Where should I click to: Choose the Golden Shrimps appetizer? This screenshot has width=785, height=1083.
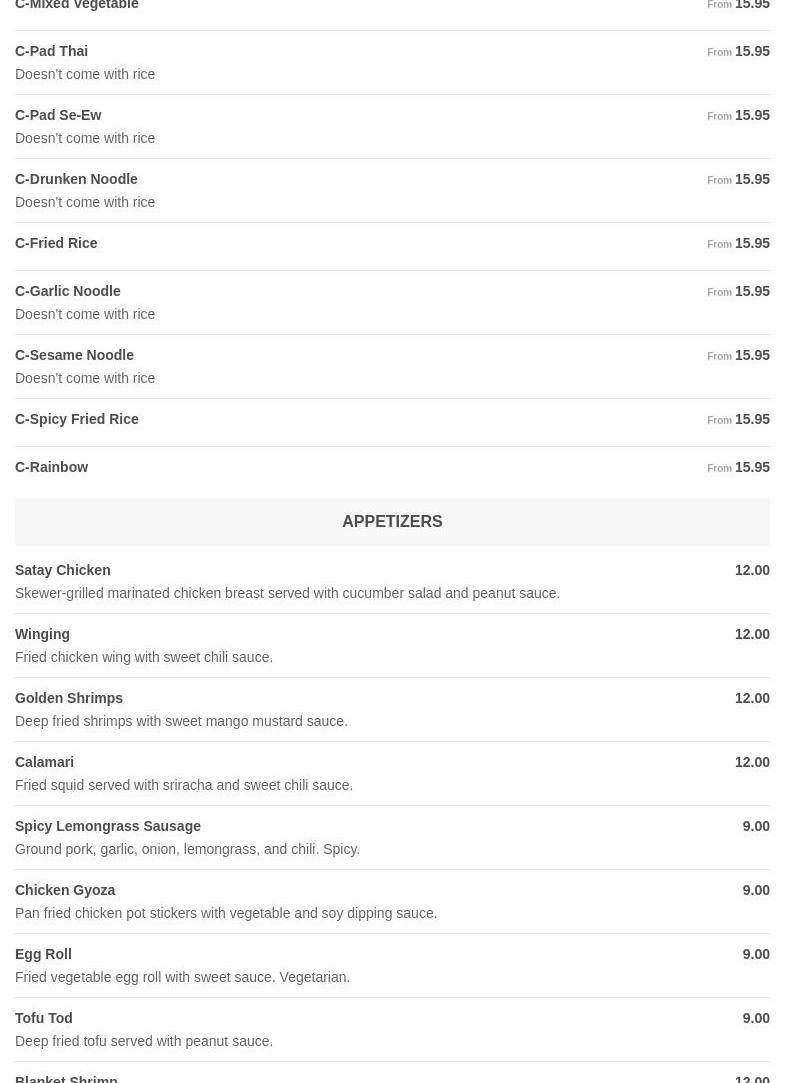(x=69, y=698)
